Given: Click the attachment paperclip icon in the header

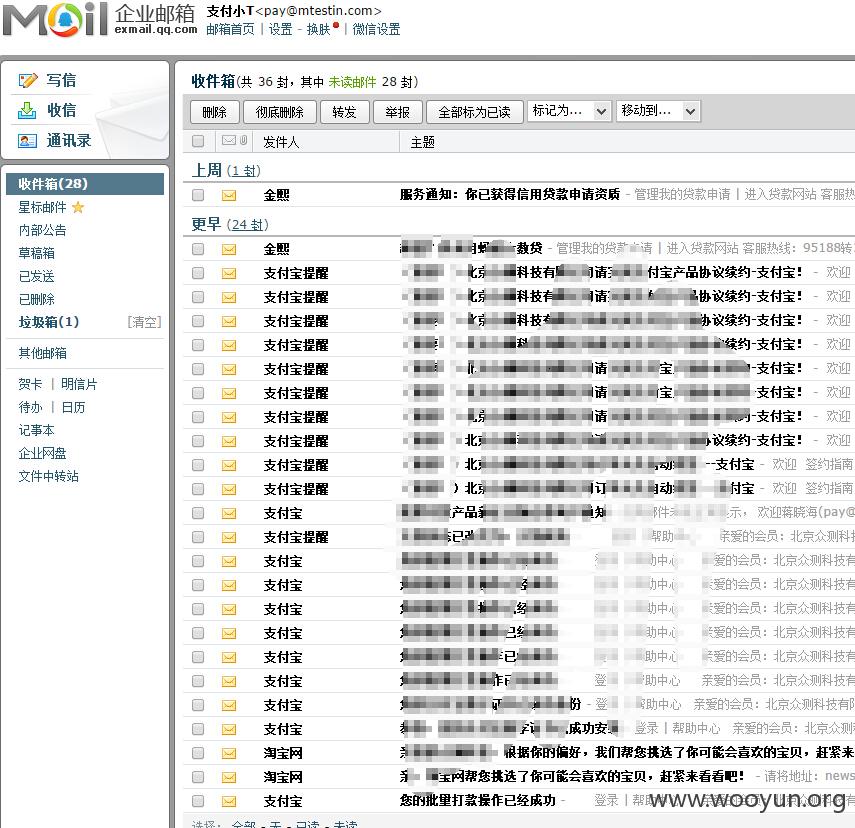Looking at the screenshot, I should 243,141.
